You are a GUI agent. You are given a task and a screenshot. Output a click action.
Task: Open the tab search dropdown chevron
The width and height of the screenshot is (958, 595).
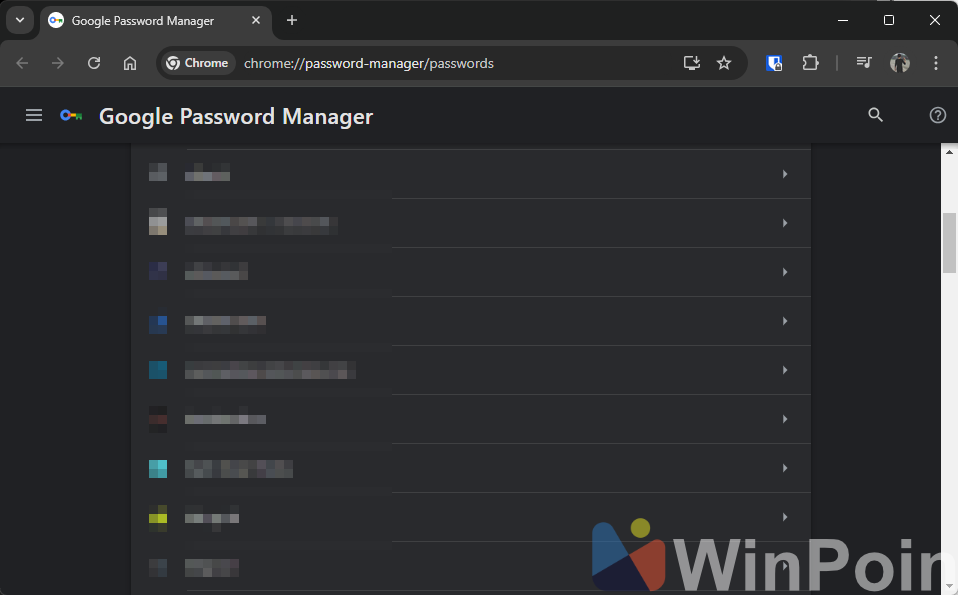pyautogui.click(x=19, y=20)
